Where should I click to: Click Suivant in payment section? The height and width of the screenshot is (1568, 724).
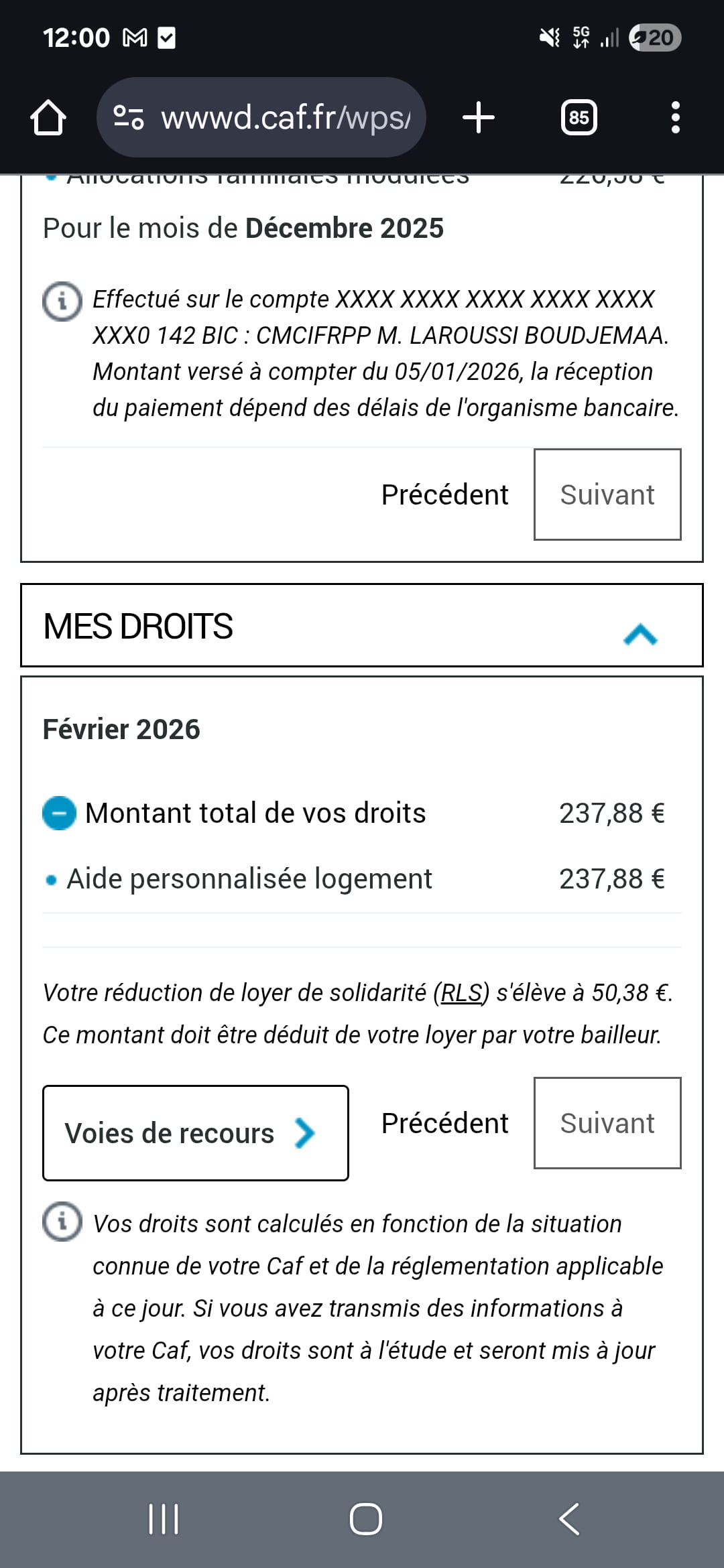click(607, 495)
